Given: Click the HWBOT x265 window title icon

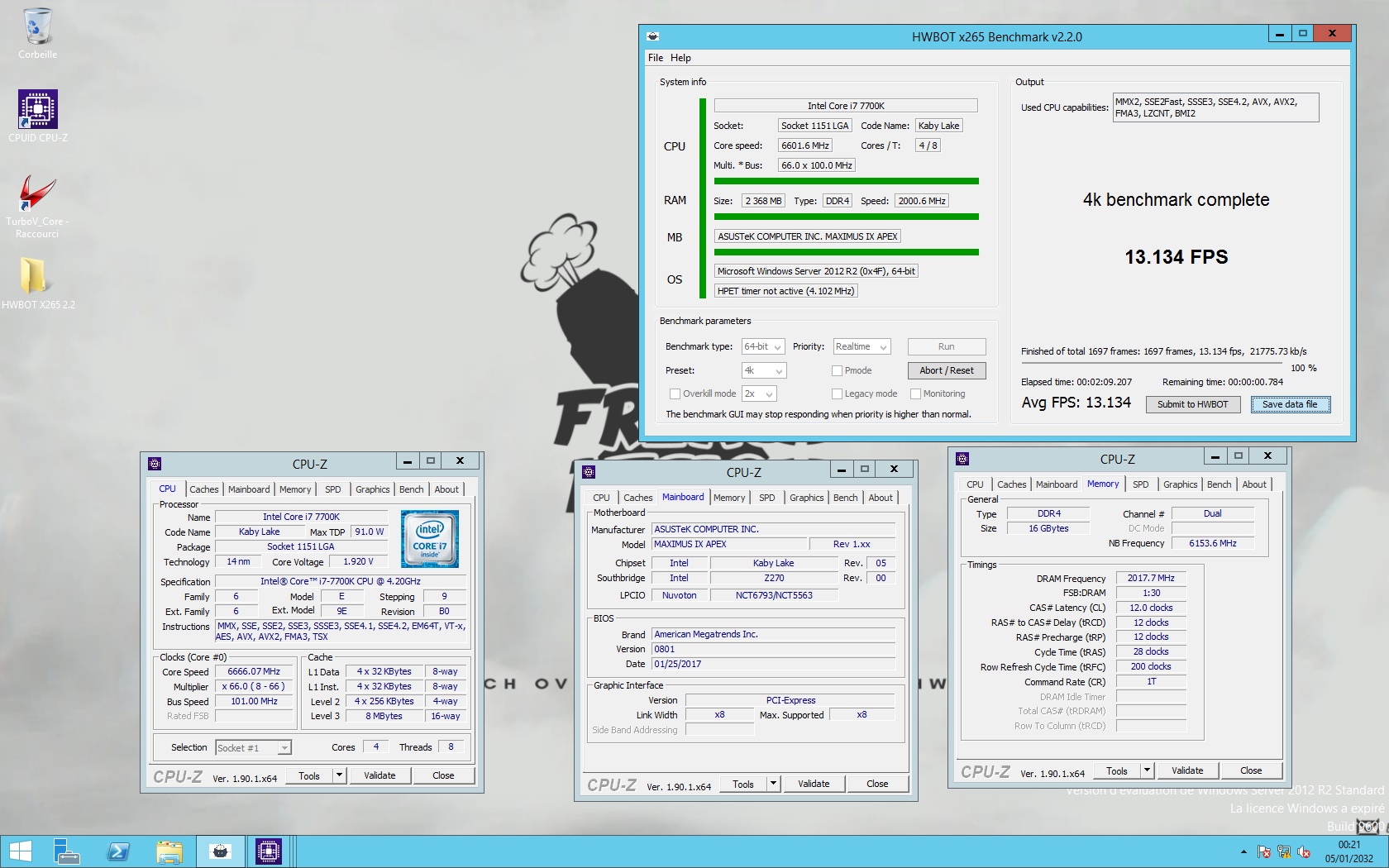Looking at the screenshot, I should pos(652,36).
